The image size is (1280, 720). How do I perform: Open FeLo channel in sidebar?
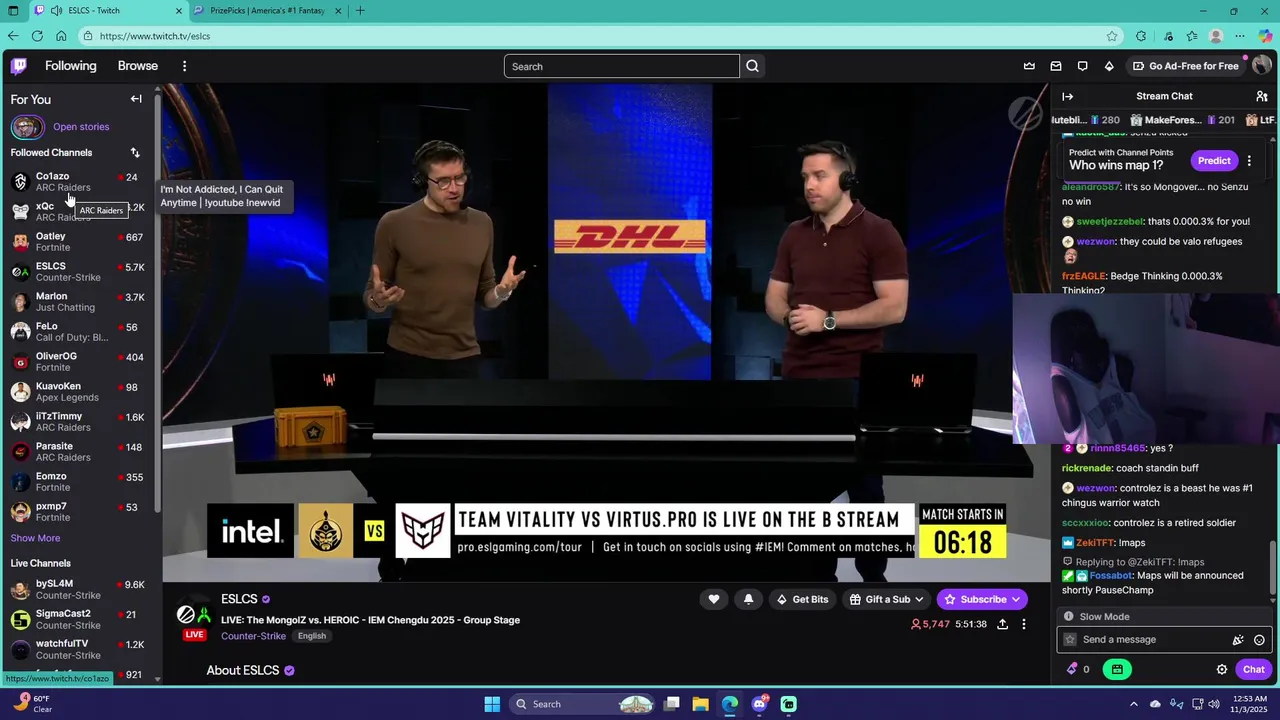tap(78, 332)
